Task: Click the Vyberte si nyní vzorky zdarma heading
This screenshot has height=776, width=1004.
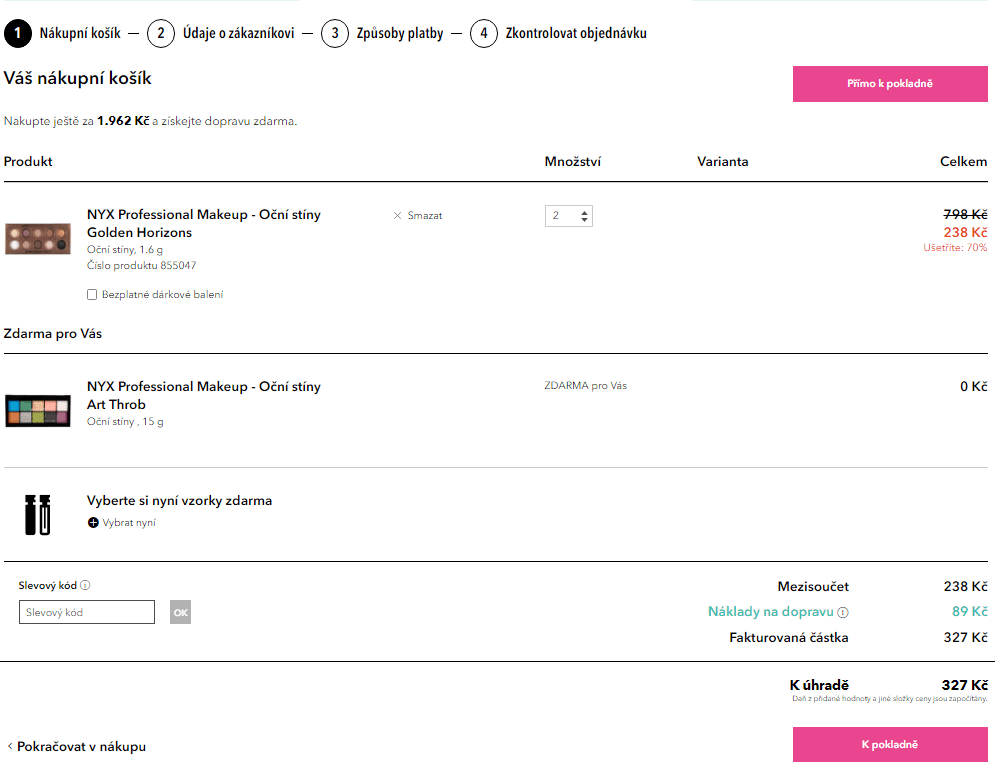Action: coord(179,501)
